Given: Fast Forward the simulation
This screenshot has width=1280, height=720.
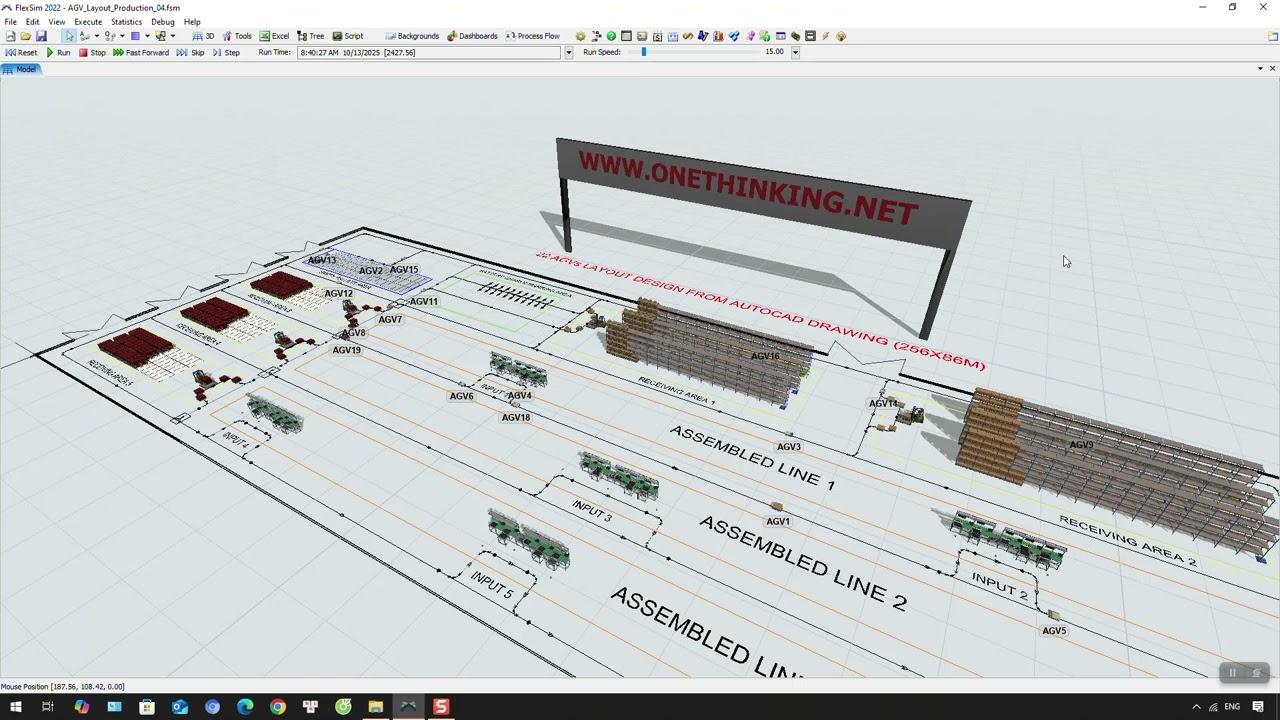Looking at the screenshot, I should (x=141, y=52).
